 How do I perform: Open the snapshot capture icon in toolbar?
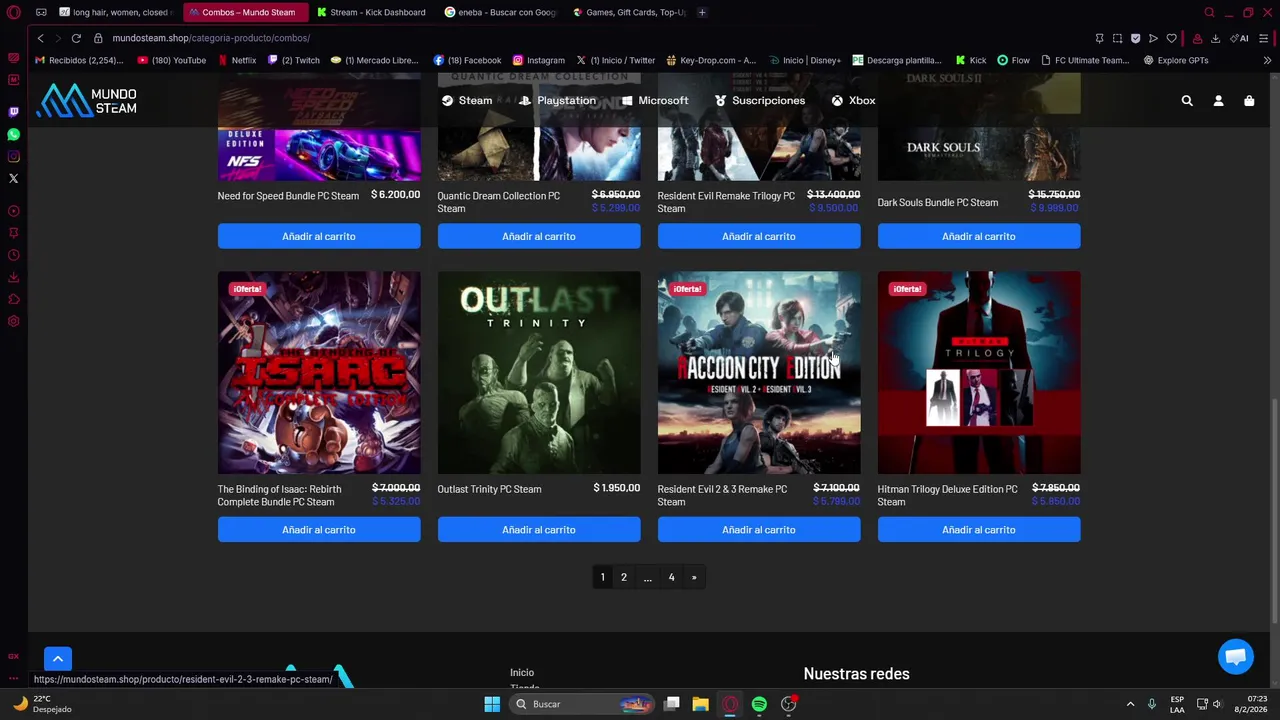point(1117,38)
